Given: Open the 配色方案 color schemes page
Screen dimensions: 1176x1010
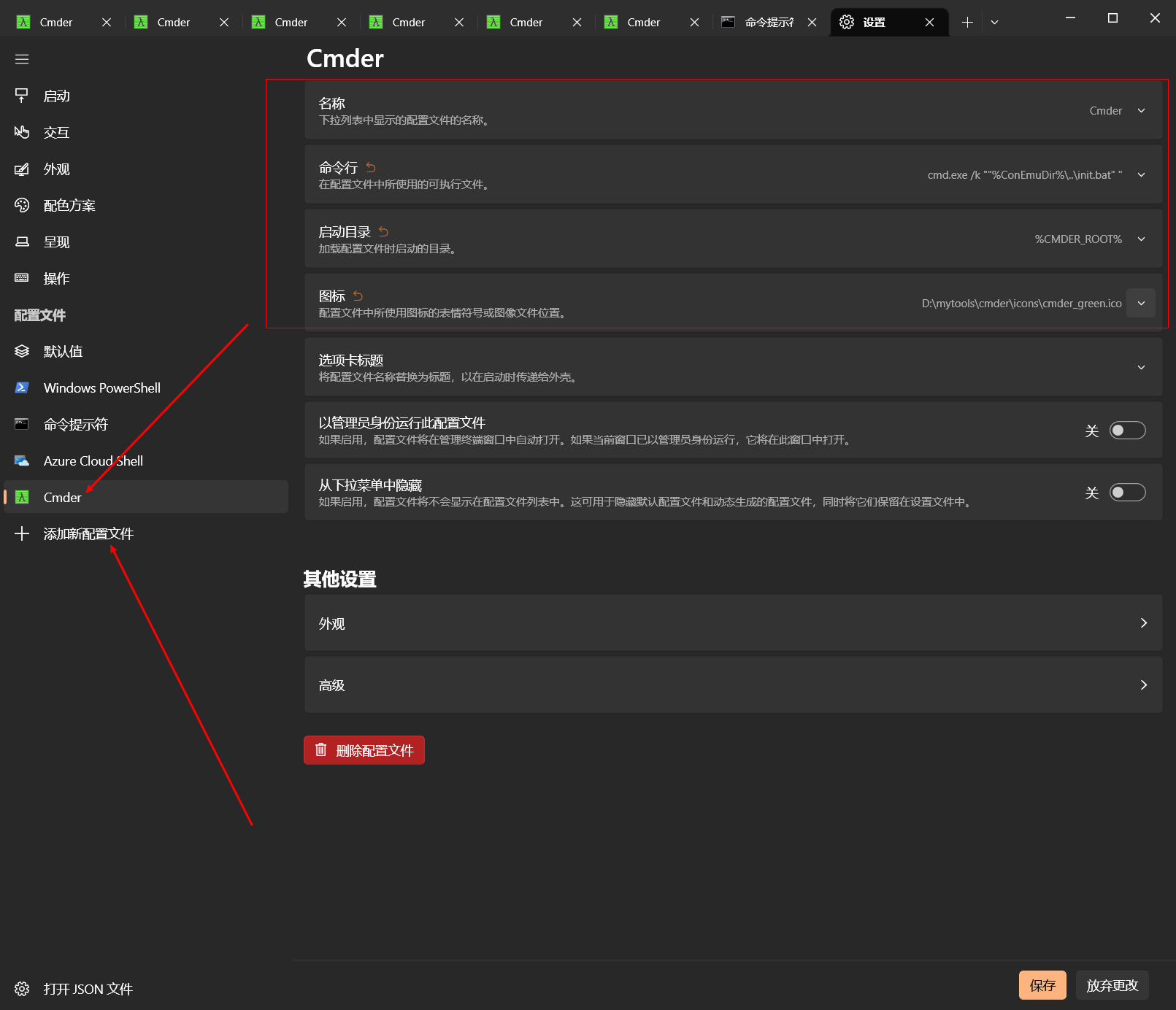Looking at the screenshot, I should pyautogui.click(x=69, y=206).
